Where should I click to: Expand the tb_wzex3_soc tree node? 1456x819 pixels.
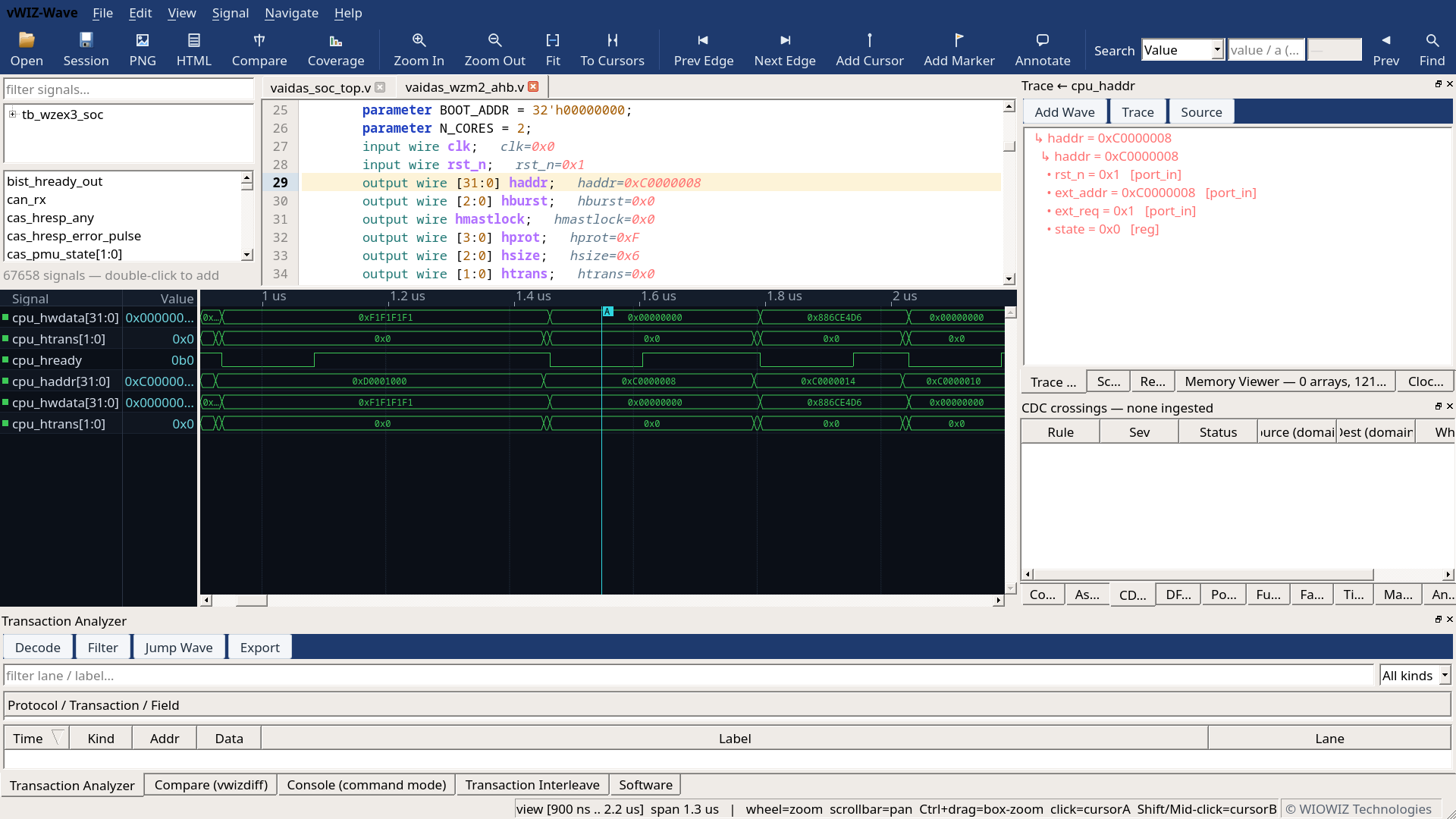point(12,115)
